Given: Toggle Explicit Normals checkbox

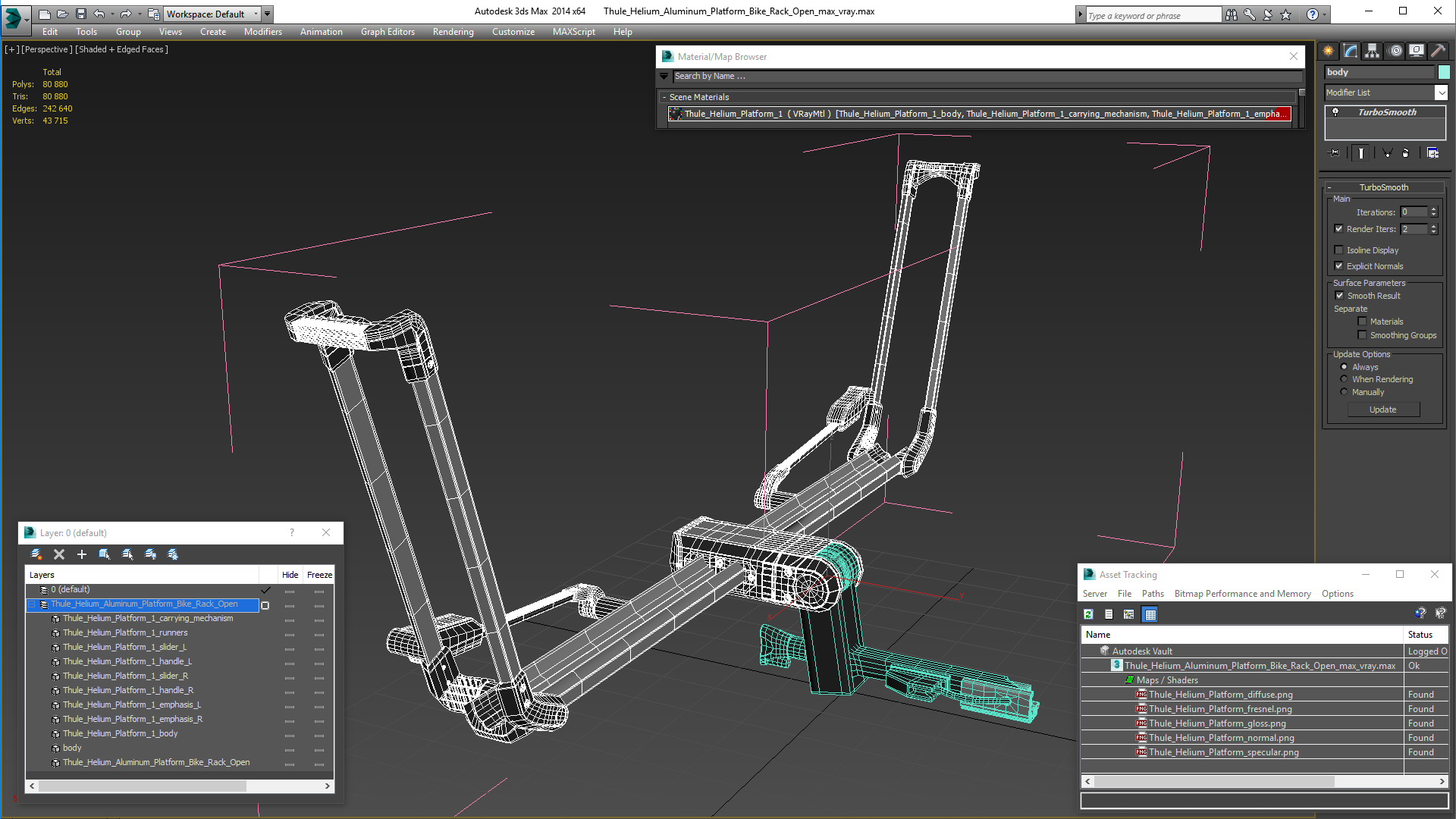Looking at the screenshot, I should 1338,266.
